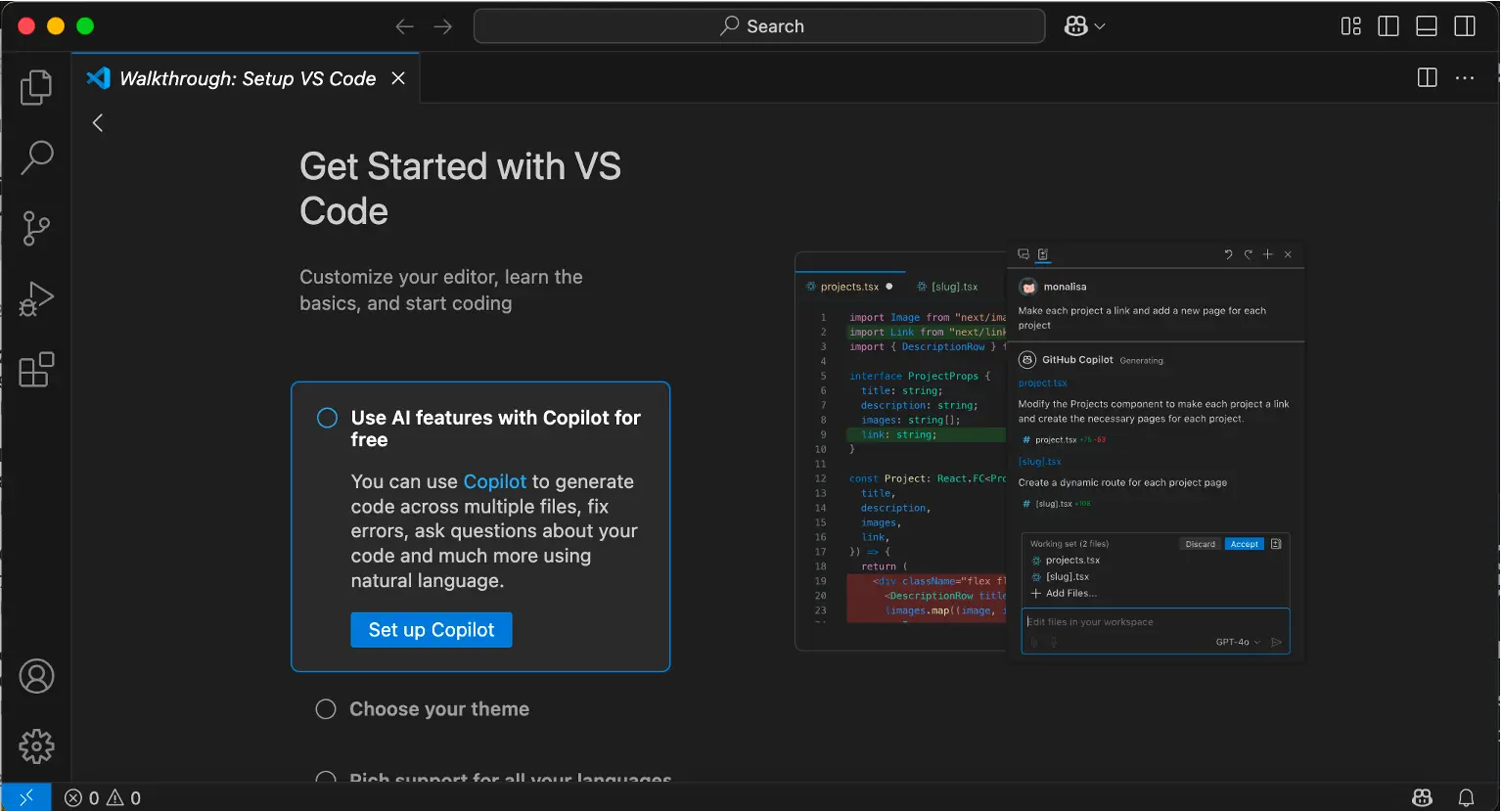Expand the 'Choose your theme' step
This screenshot has height=812, width=1501.
(x=439, y=709)
